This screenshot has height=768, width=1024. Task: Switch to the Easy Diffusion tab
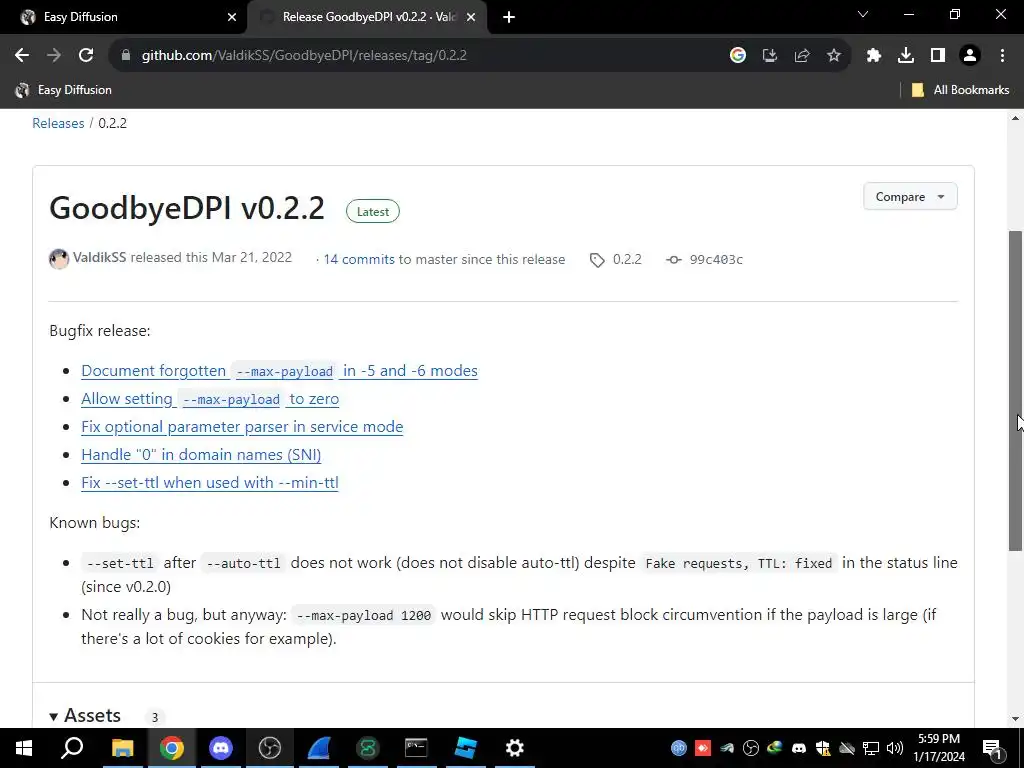pyautogui.click(x=124, y=17)
